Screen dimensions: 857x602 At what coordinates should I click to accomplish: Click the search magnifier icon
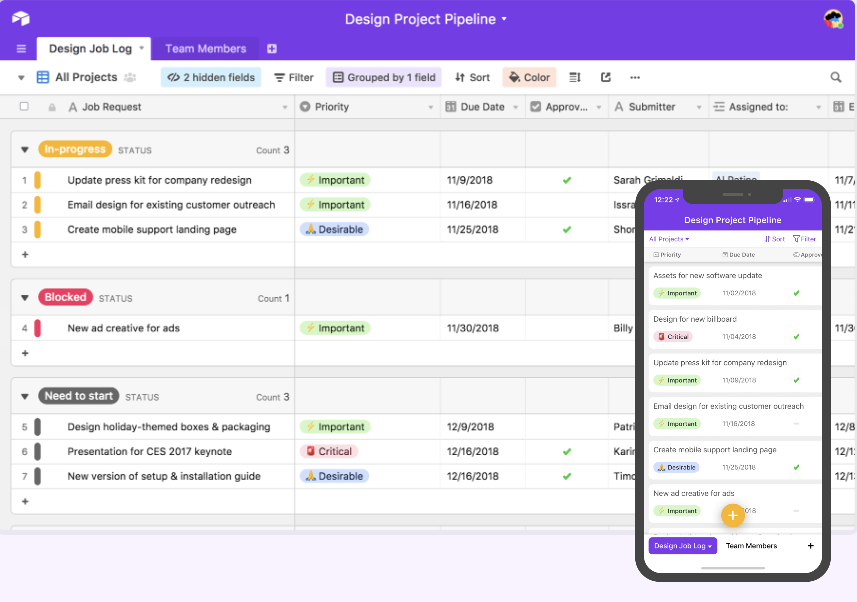coord(836,77)
